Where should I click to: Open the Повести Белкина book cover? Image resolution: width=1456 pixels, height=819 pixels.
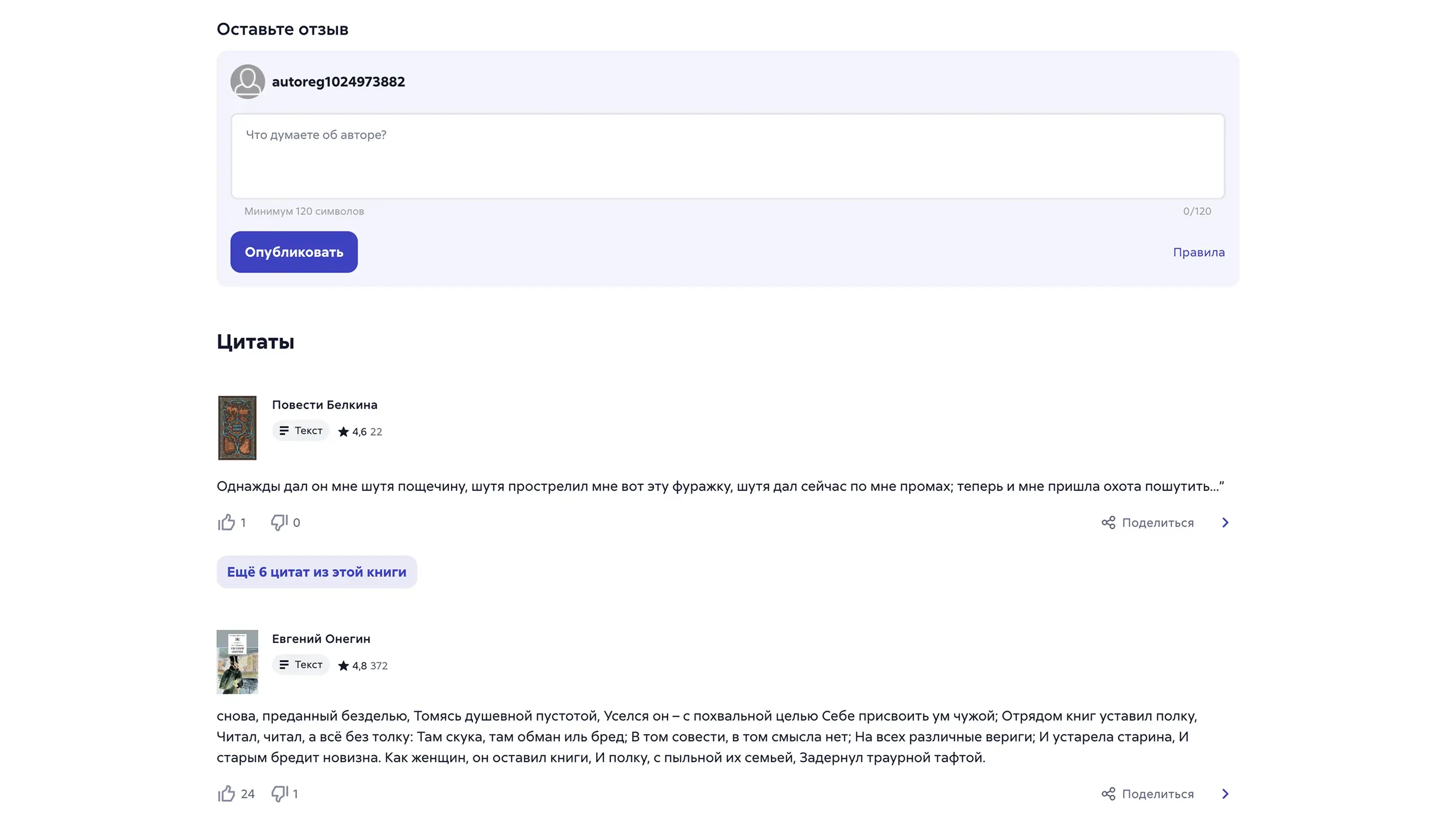pyautogui.click(x=238, y=428)
